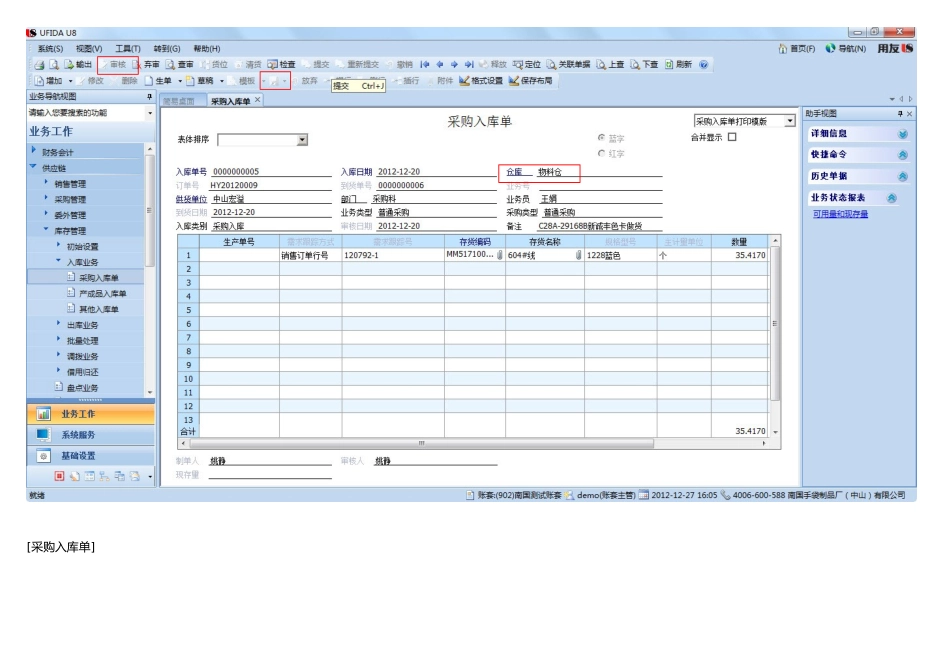Screen dimensions: 950x672
Task: Click the 定位 locate toolbar button
Action: coord(526,65)
